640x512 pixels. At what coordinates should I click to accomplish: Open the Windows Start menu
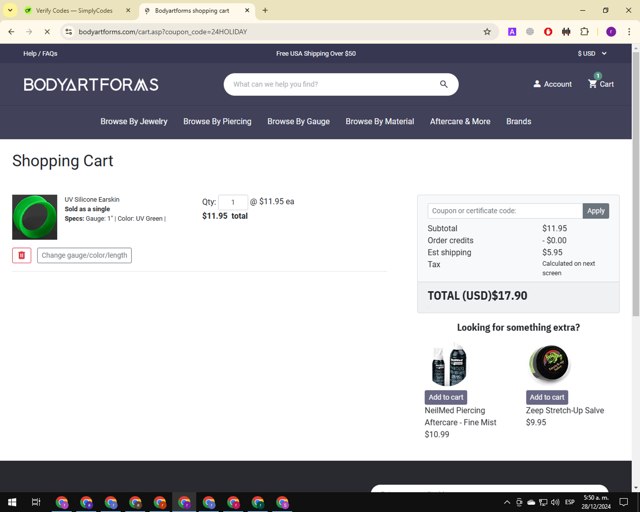point(12,502)
